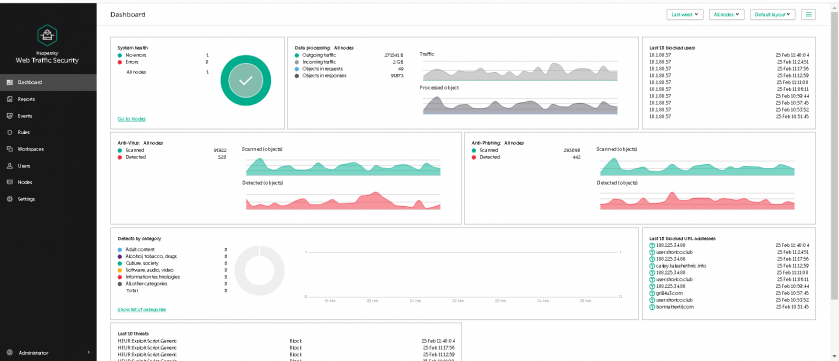The height and width of the screenshot is (361, 839).
Task: Click the Anti-Phishing Scanned objects green chart
Action: 697,166
